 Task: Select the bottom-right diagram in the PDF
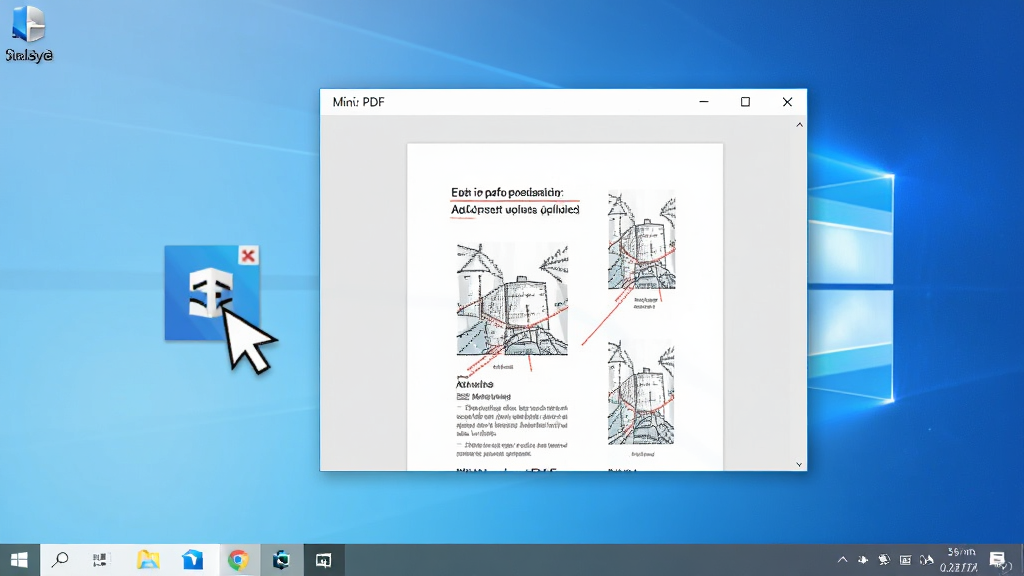pos(641,392)
